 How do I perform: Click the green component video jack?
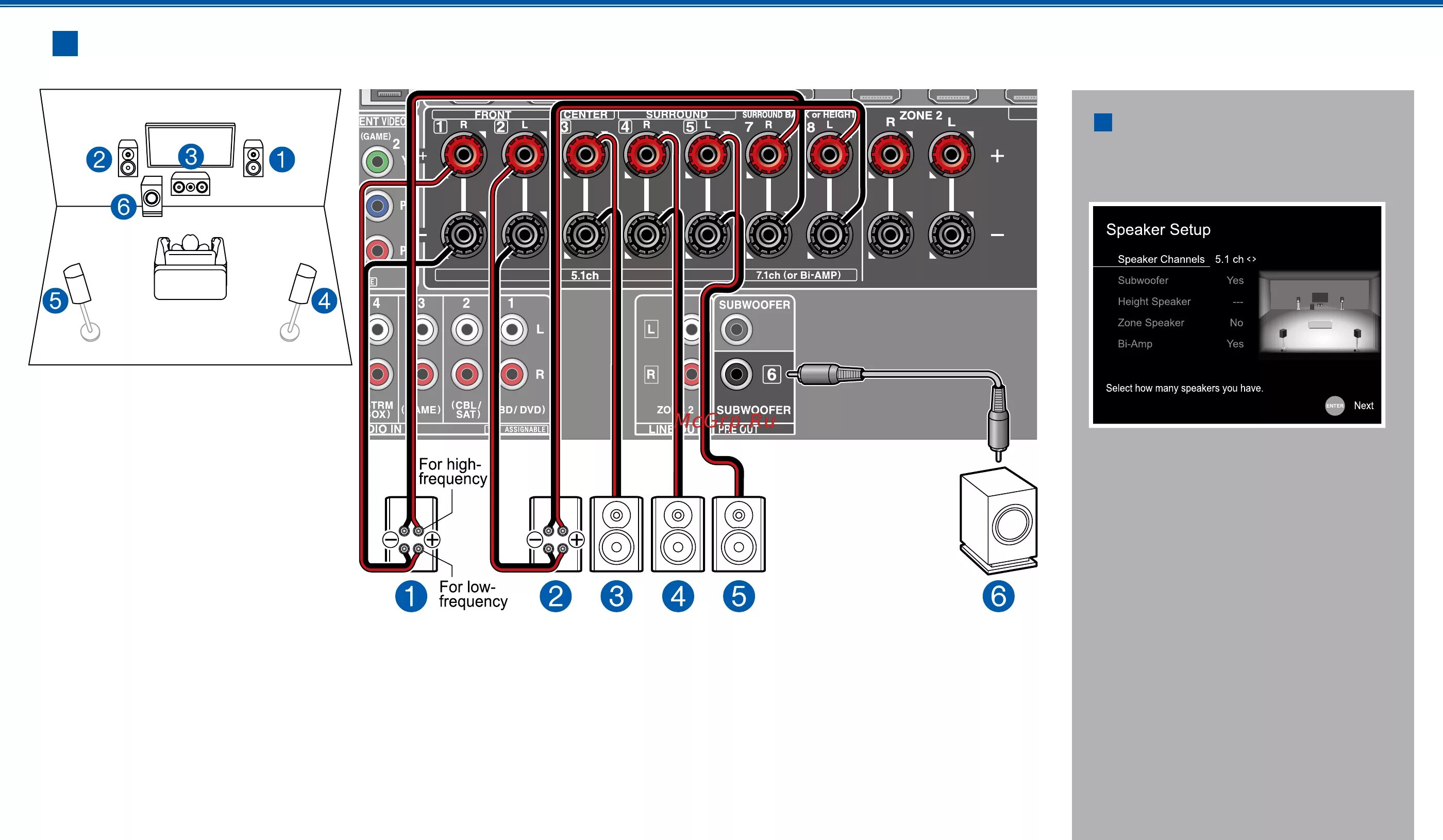[377, 162]
